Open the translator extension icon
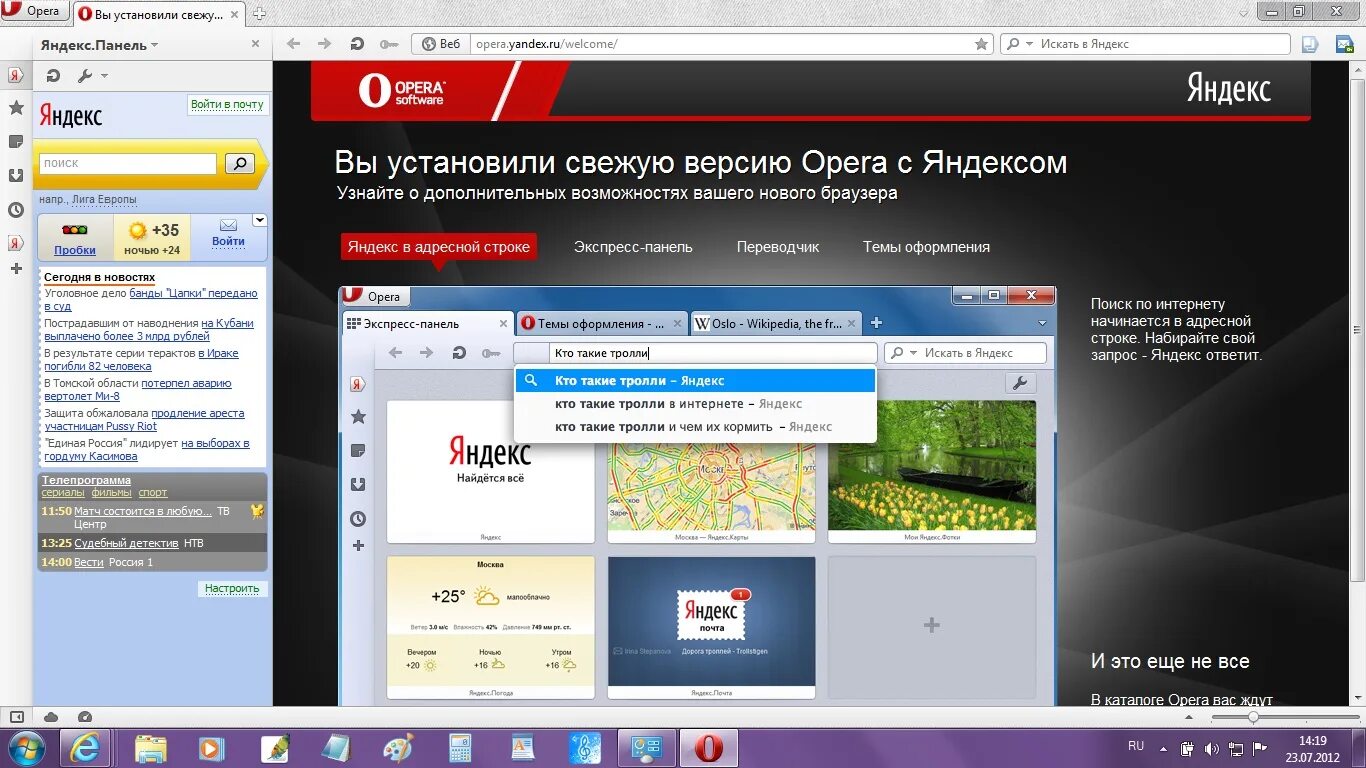 pos(1310,44)
